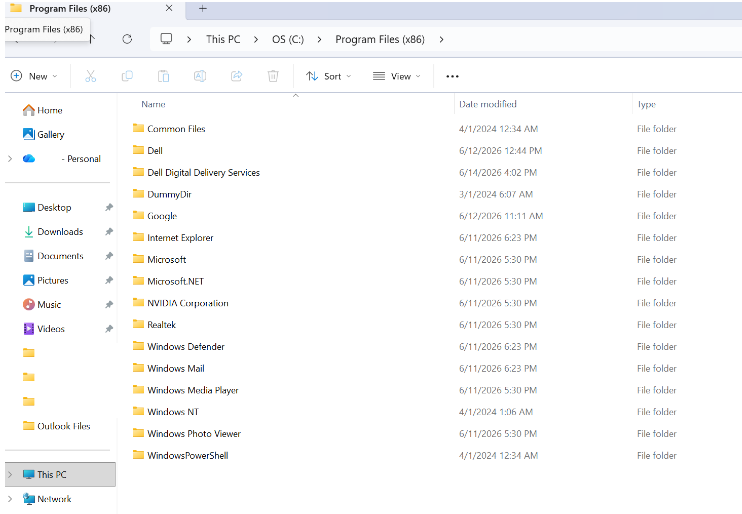Refresh the folder view
The height and width of the screenshot is (514, 742).
click(127, 39)
